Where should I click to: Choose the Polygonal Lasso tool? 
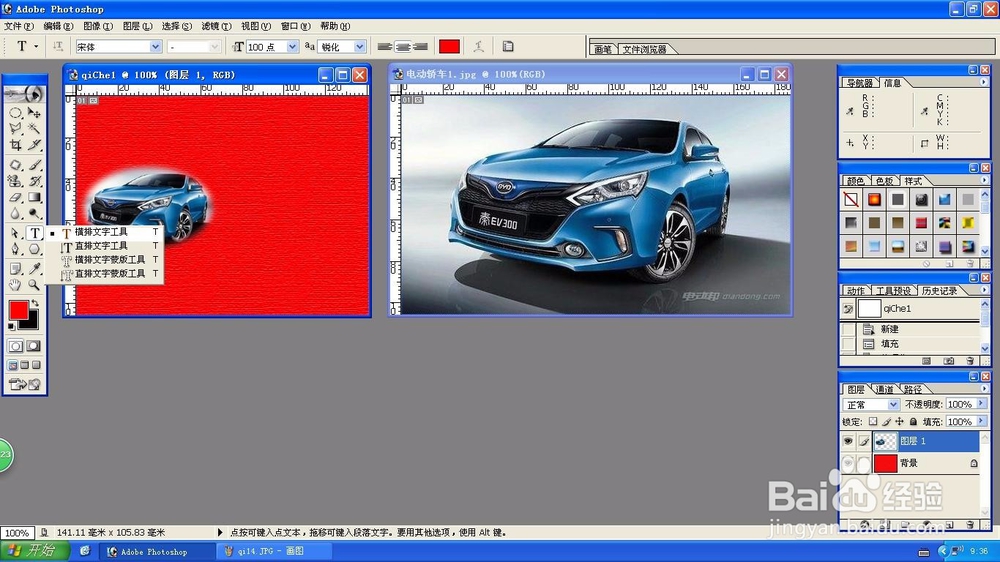tap(15, 129)
